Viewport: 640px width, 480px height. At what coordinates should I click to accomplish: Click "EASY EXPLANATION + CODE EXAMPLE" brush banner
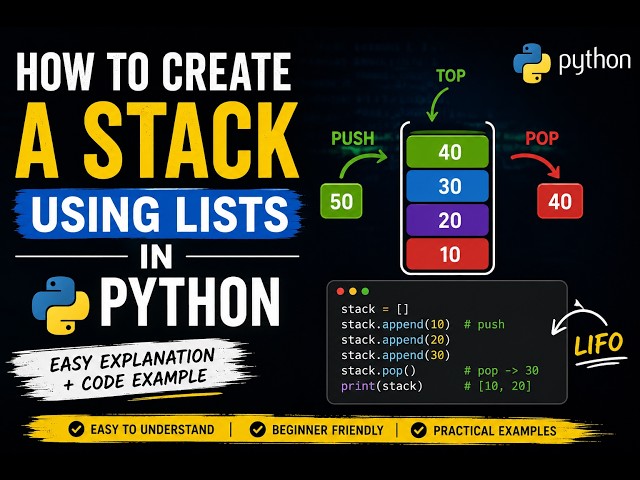pyautogui.click(x=131, y=369)
